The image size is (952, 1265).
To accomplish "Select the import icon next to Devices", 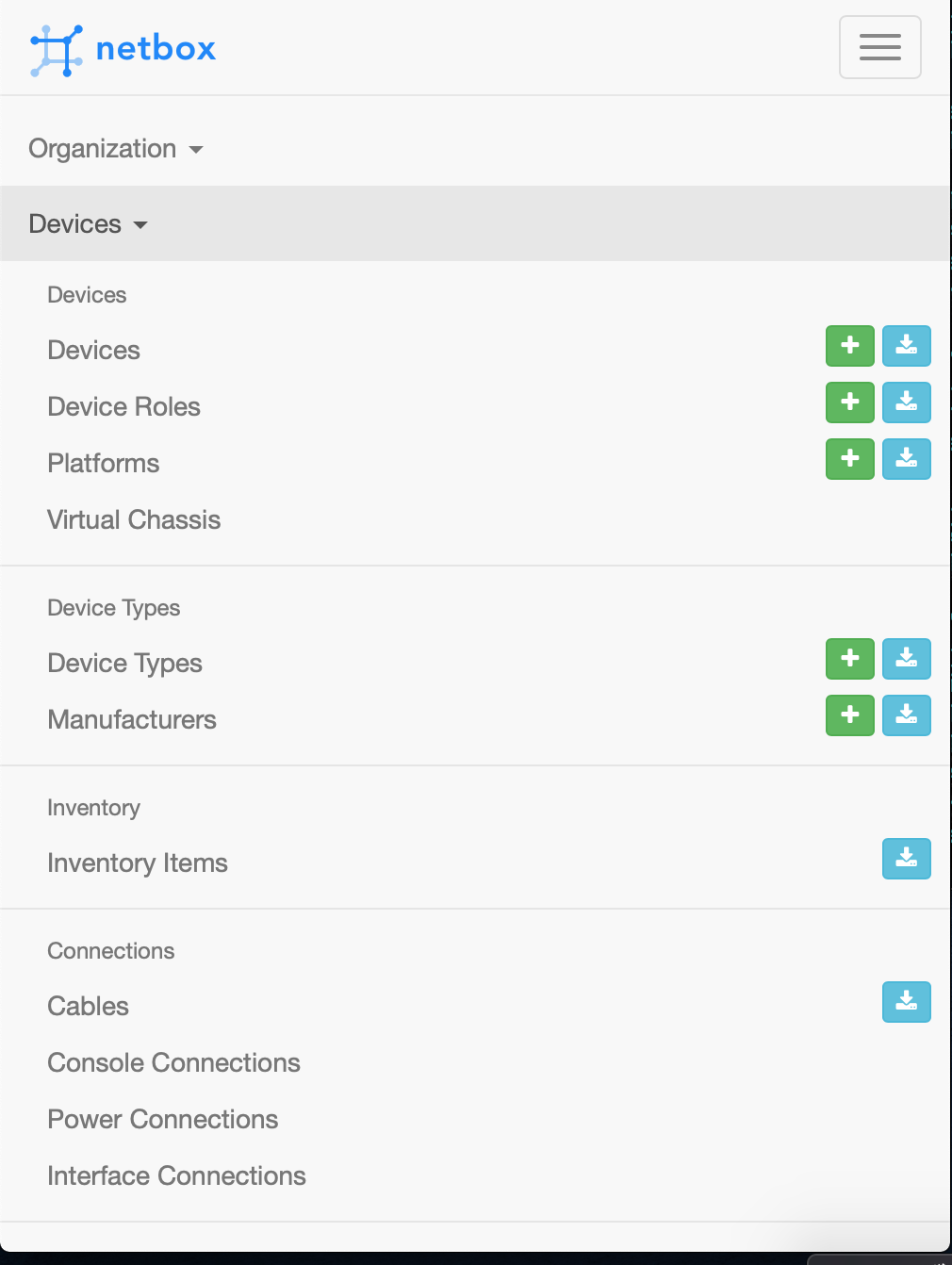I will [906, 346].
